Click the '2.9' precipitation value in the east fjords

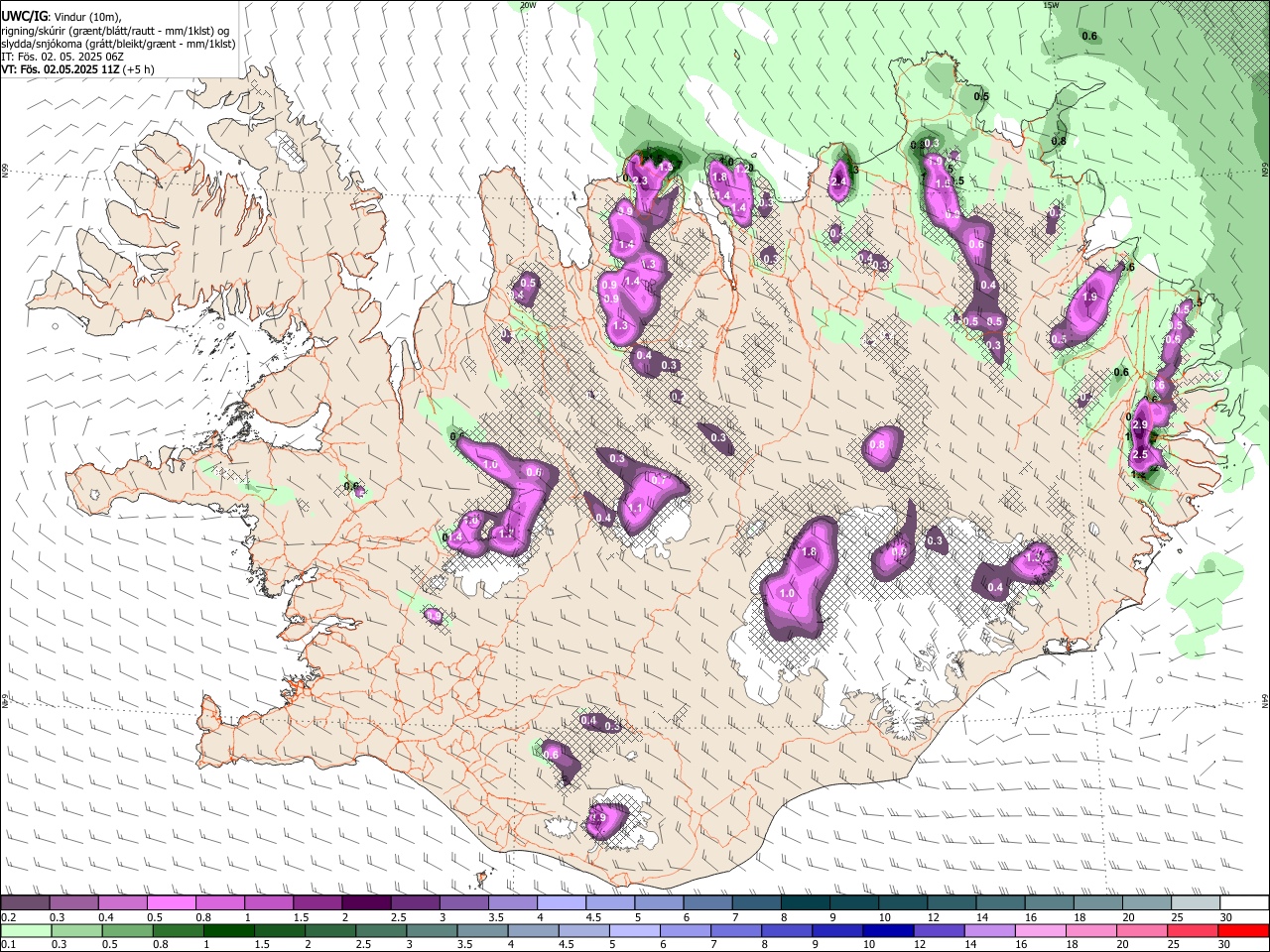click(1140, 424)
